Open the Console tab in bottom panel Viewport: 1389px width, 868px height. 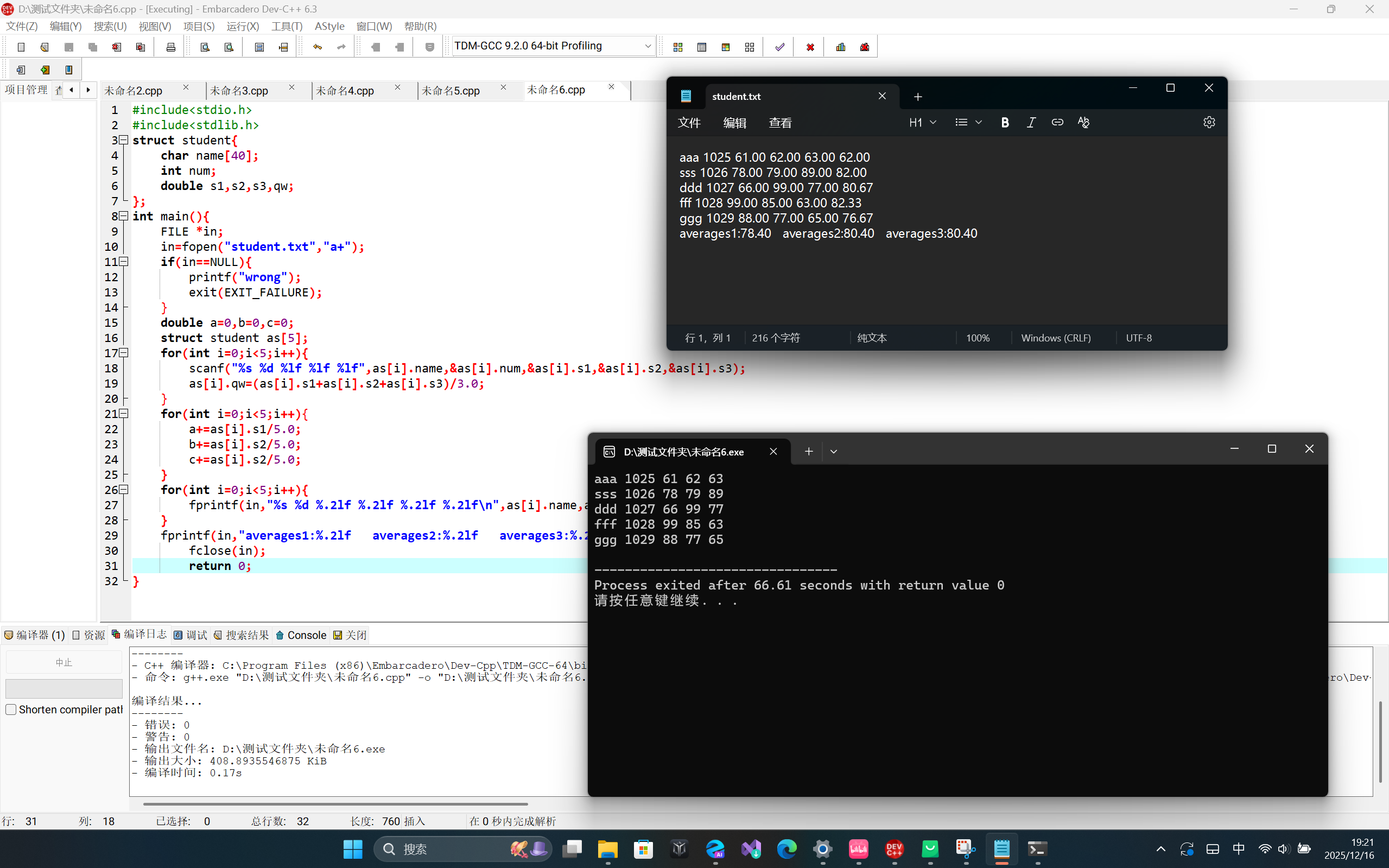(x=301, y=635)
